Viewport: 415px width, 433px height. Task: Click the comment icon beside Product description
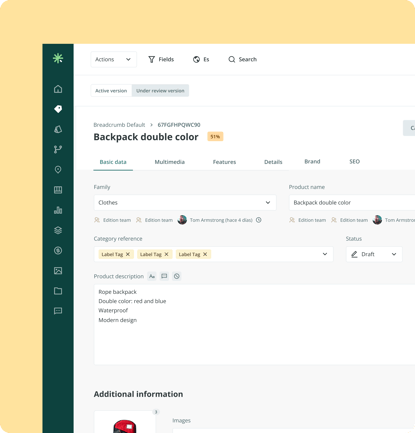pyautogui.click(x=164, y=276)
